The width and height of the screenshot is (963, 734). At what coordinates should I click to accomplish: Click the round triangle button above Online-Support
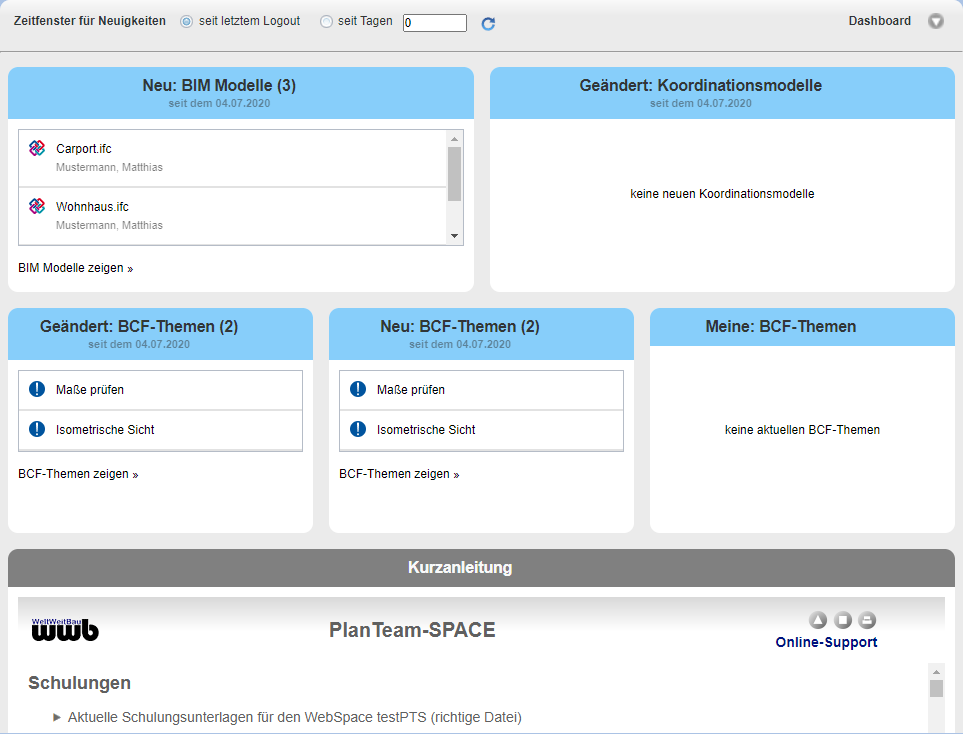[x=818, y=620]
